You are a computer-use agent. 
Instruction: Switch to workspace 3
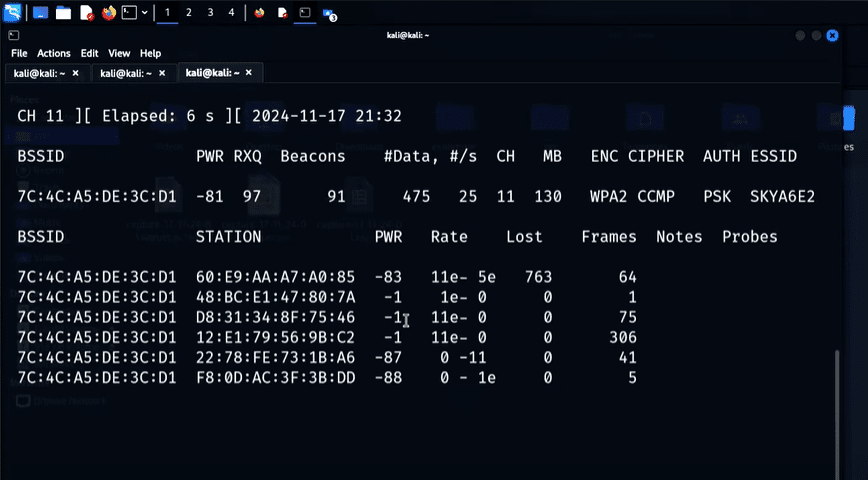coord(210,13)
